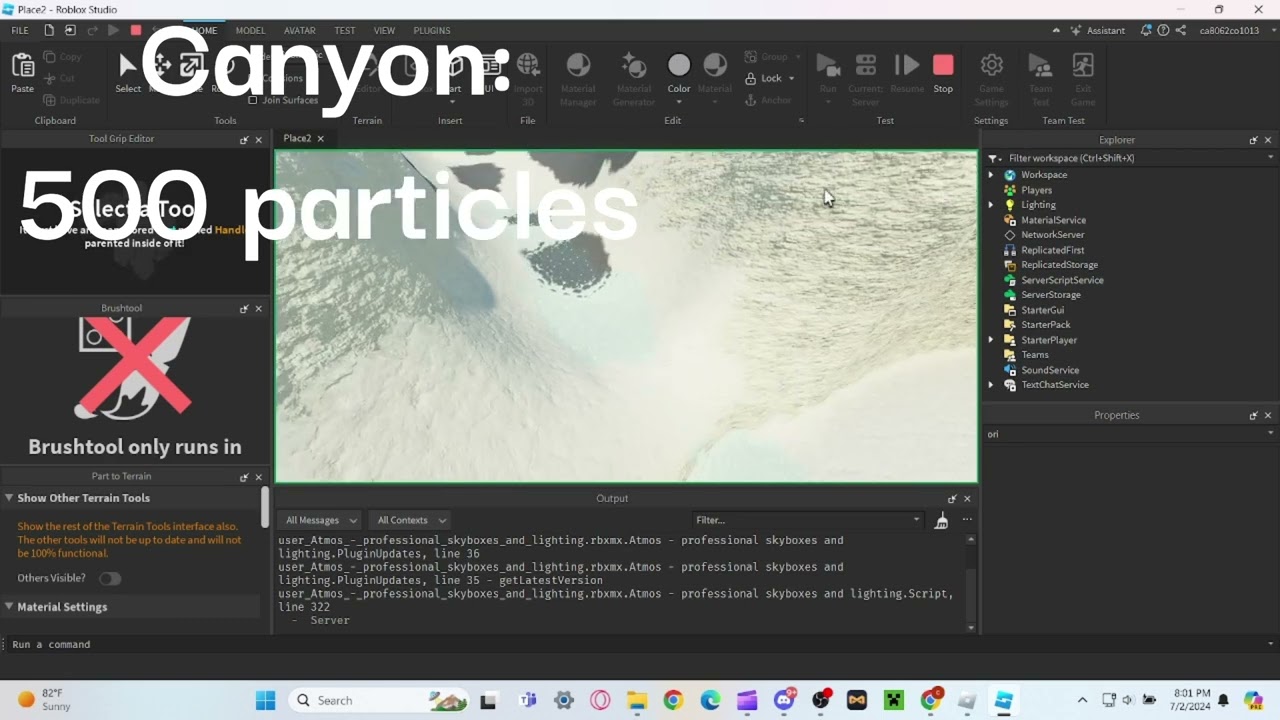
Task: Select the Paste tool in Clipboard
Action: (x=22, y=70)
